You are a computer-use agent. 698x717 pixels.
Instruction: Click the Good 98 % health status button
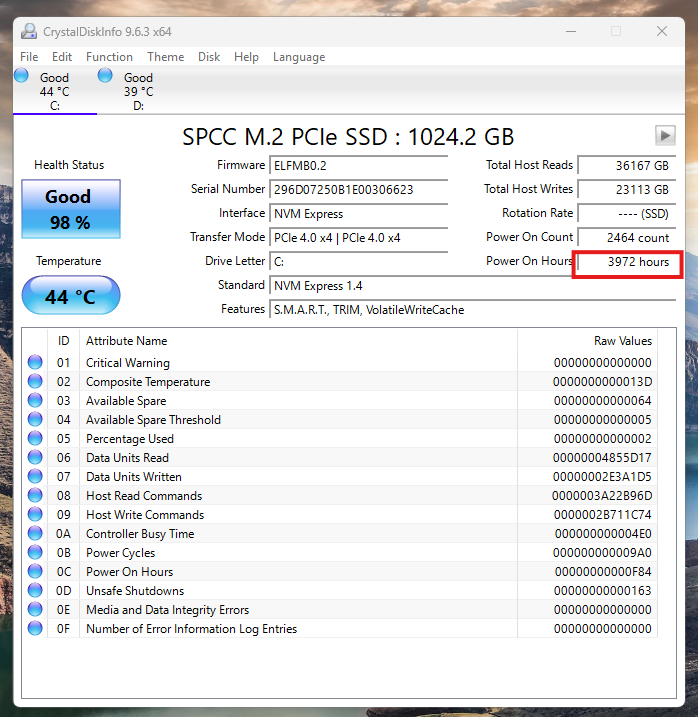click(71, 209)
